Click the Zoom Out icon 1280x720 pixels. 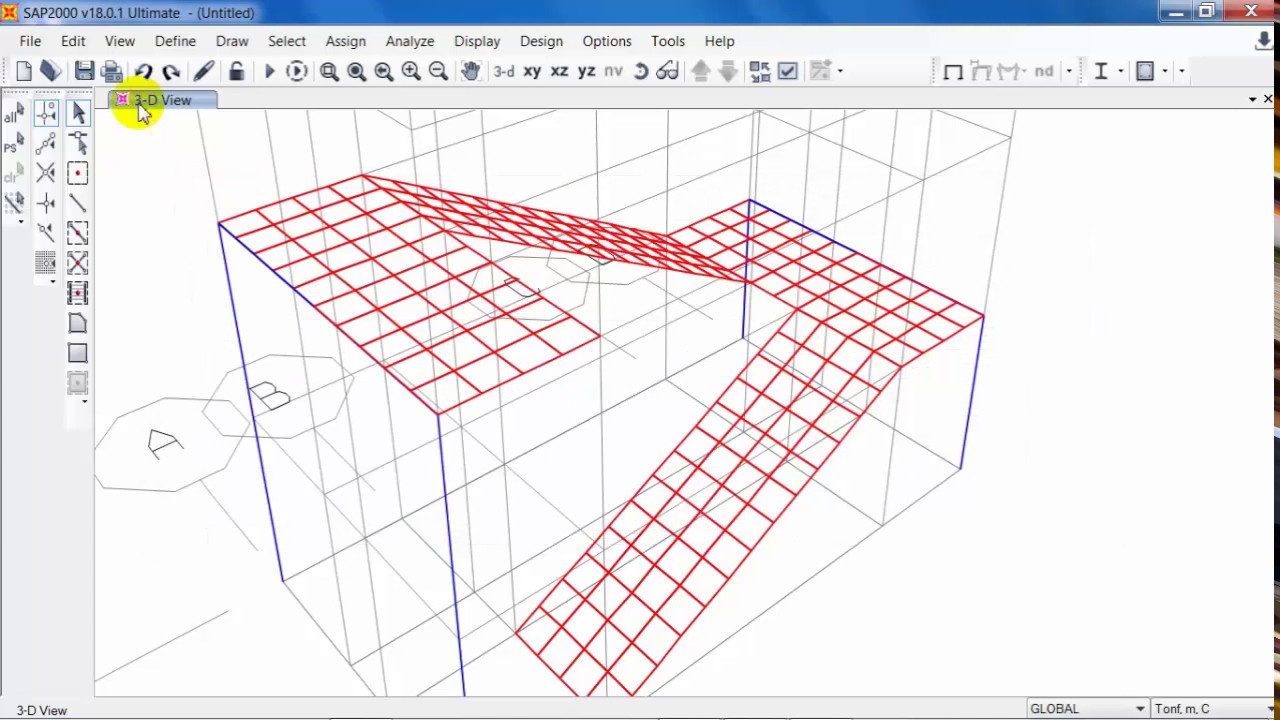pyautogui.click(x=438, y=71)
